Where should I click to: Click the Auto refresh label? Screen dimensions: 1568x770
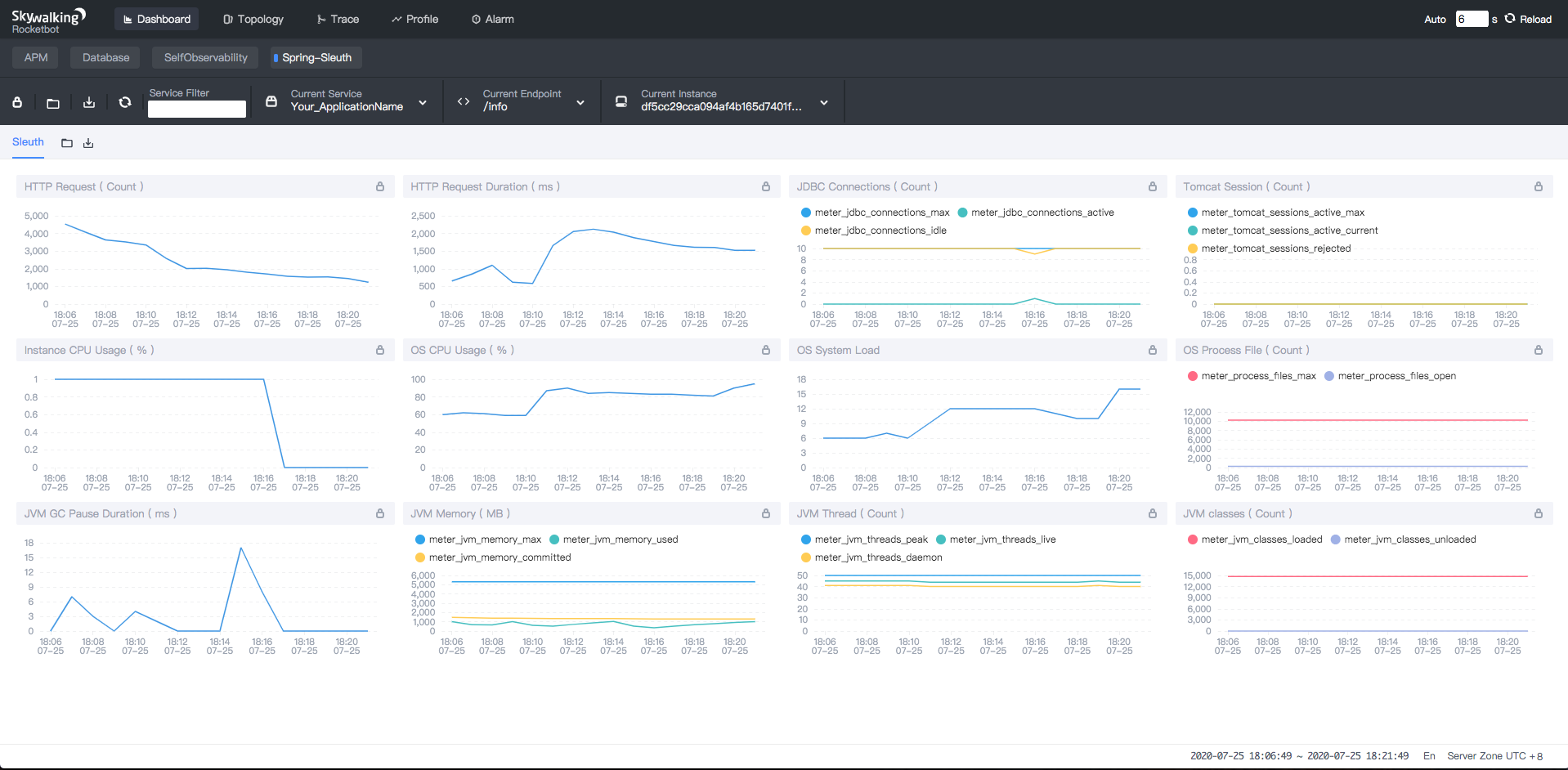pyautogui.click(x=1435, y=19)
